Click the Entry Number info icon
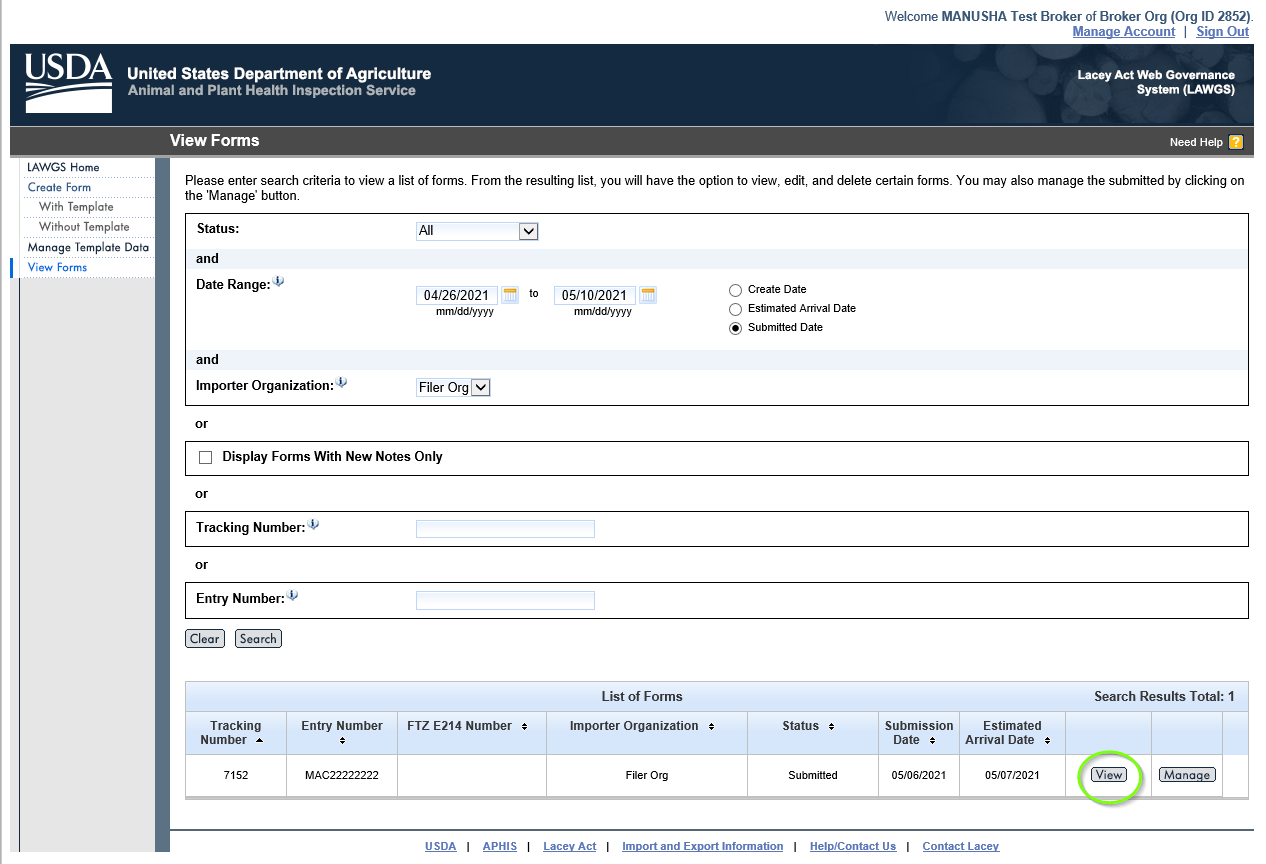1266x864 pixels. coord(293,596)
